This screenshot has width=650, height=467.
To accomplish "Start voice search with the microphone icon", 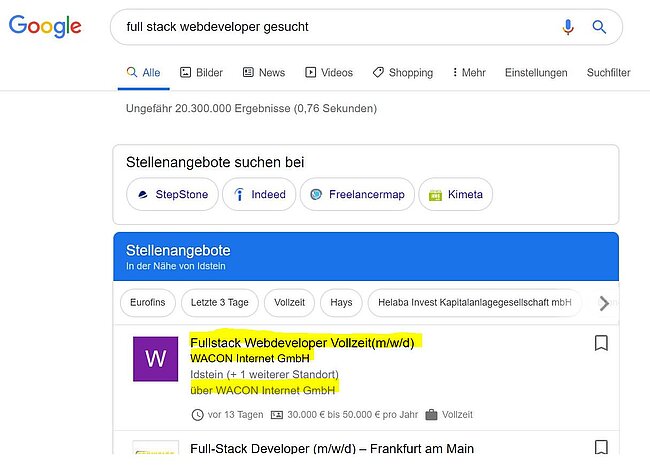I will click(568, 27).
